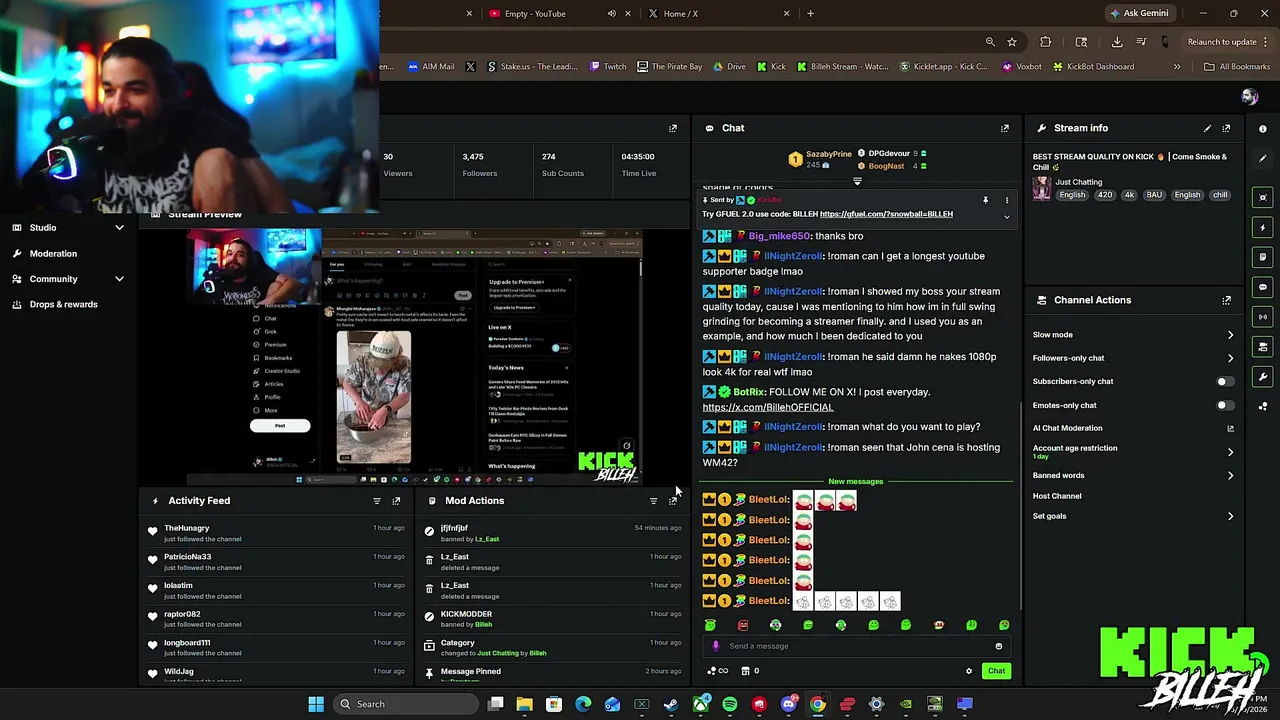Image resolution: width=1280 pixels, height=720 pixels.
Task: Toggle Subscribers-only chat
Action: [1224, 381]
